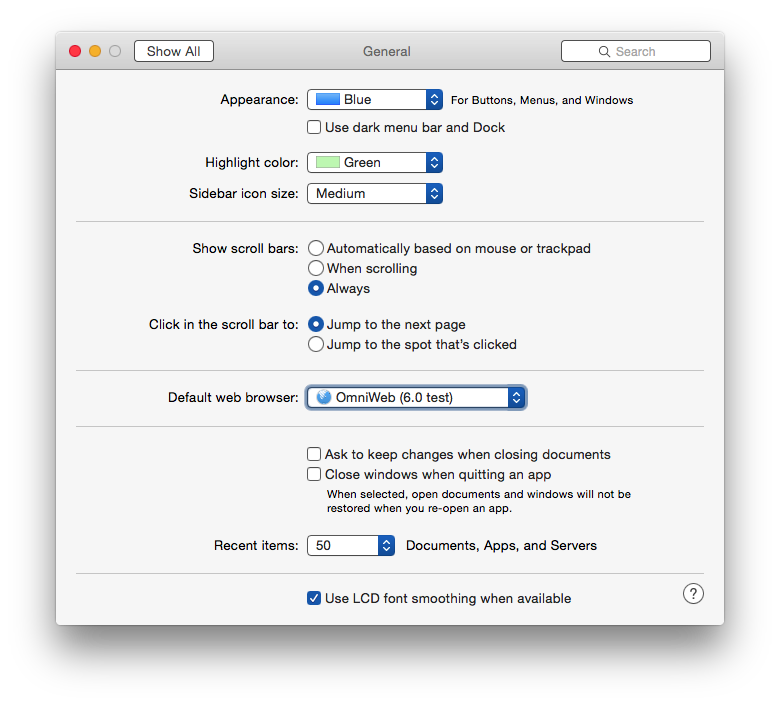Open the Default web browser dropdown

click(416, 398)
